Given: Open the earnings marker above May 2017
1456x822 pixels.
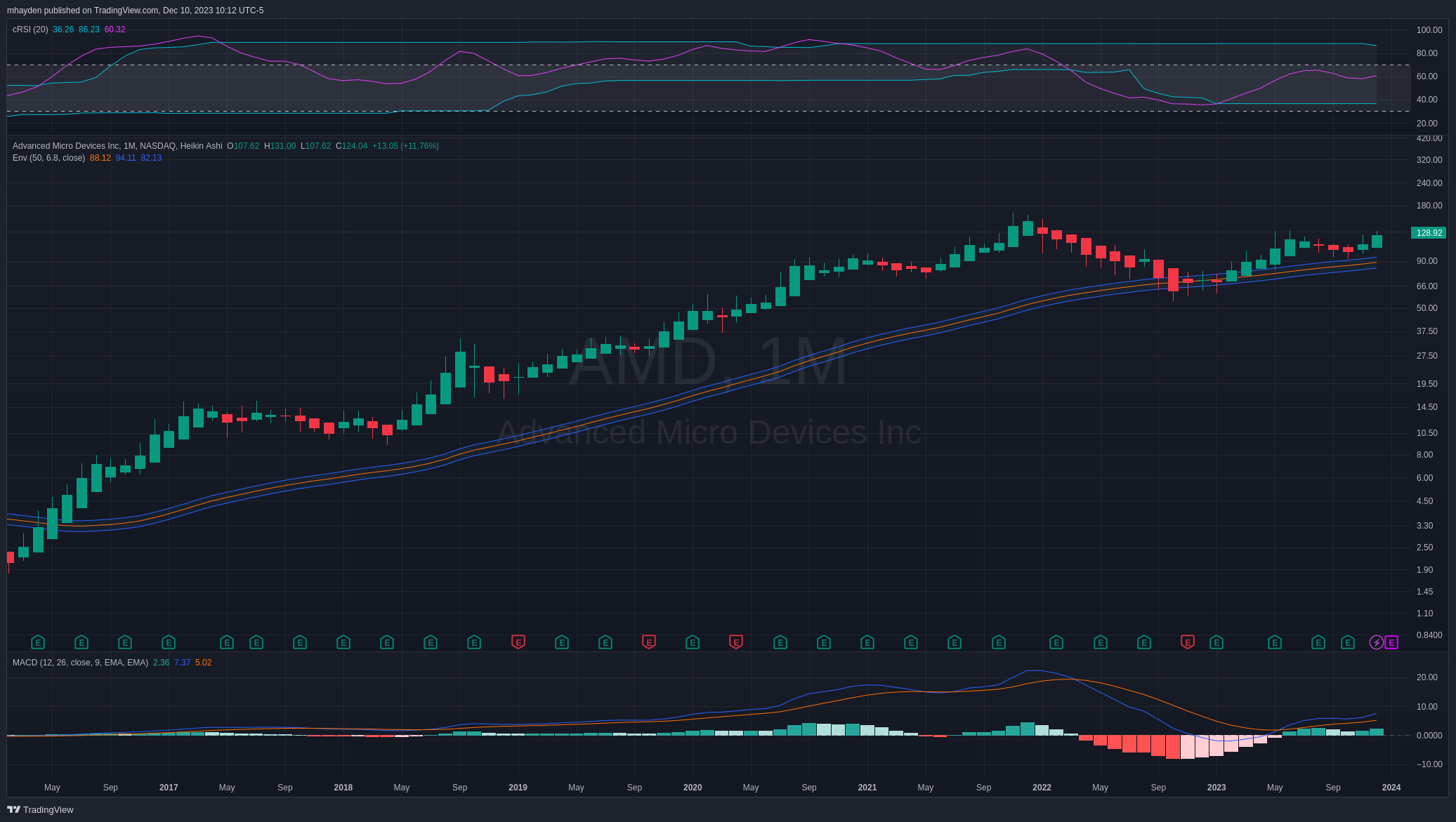Looking at the screenshot, I should (227, 642).
